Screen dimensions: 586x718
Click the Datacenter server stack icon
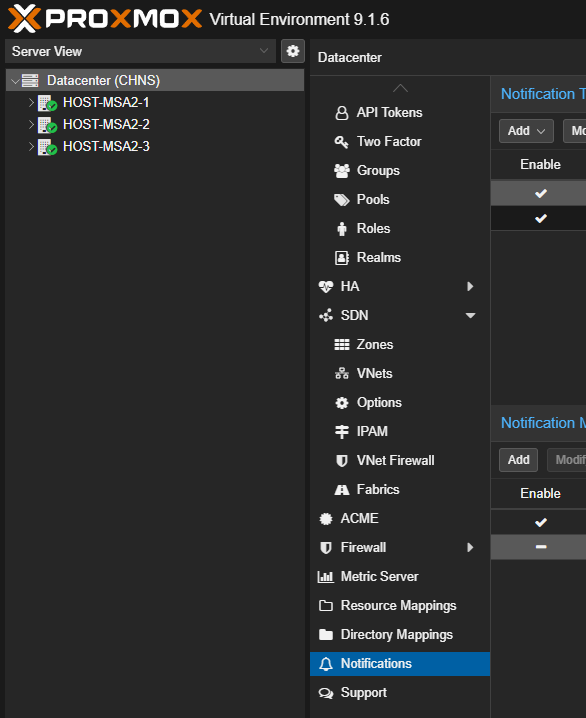point(30,80)
